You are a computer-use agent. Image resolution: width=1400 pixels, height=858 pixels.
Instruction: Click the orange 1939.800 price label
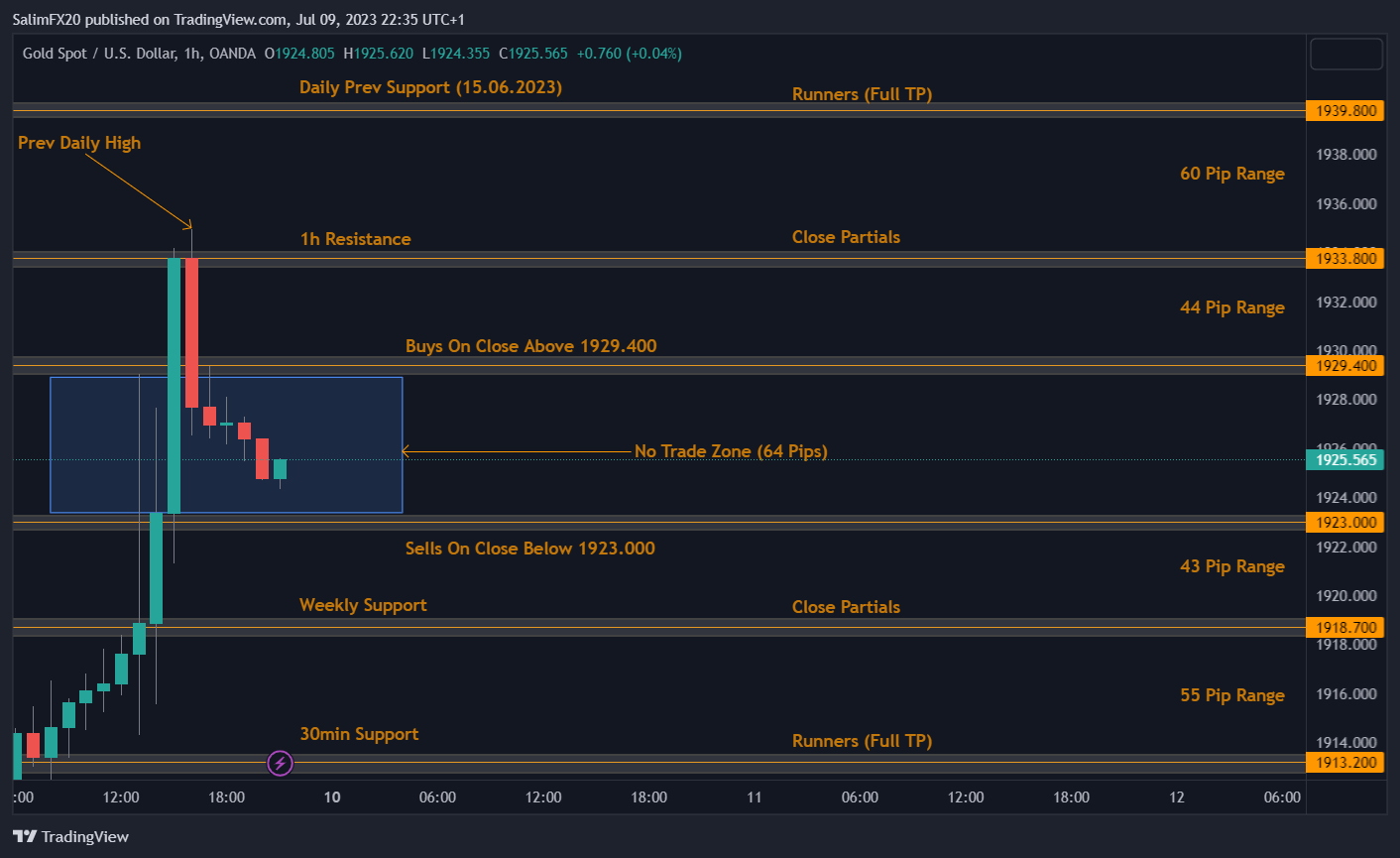tap(1344, 110)
